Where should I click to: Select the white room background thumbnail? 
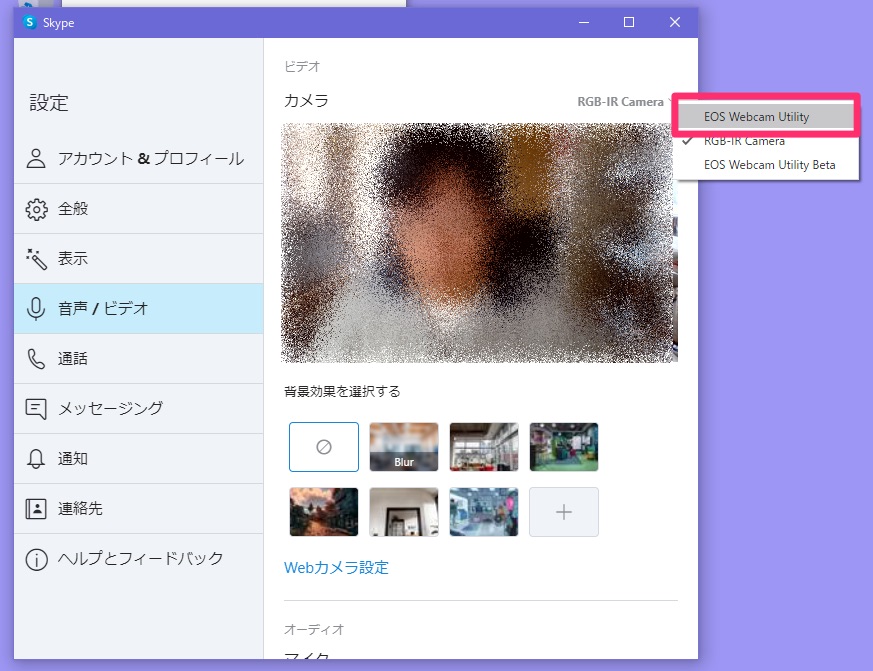click(404, 512)
